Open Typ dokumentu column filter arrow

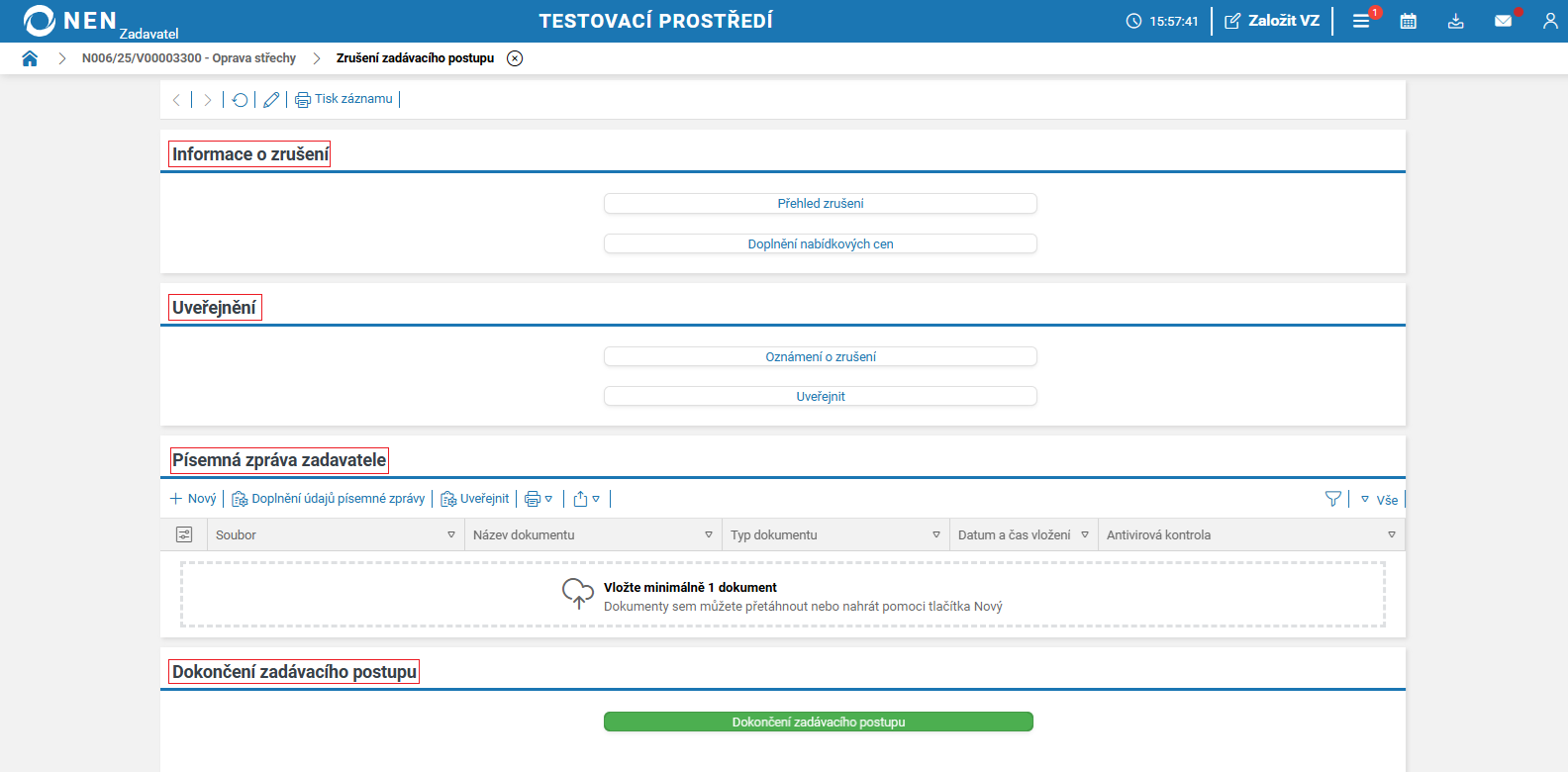(936, 534)
